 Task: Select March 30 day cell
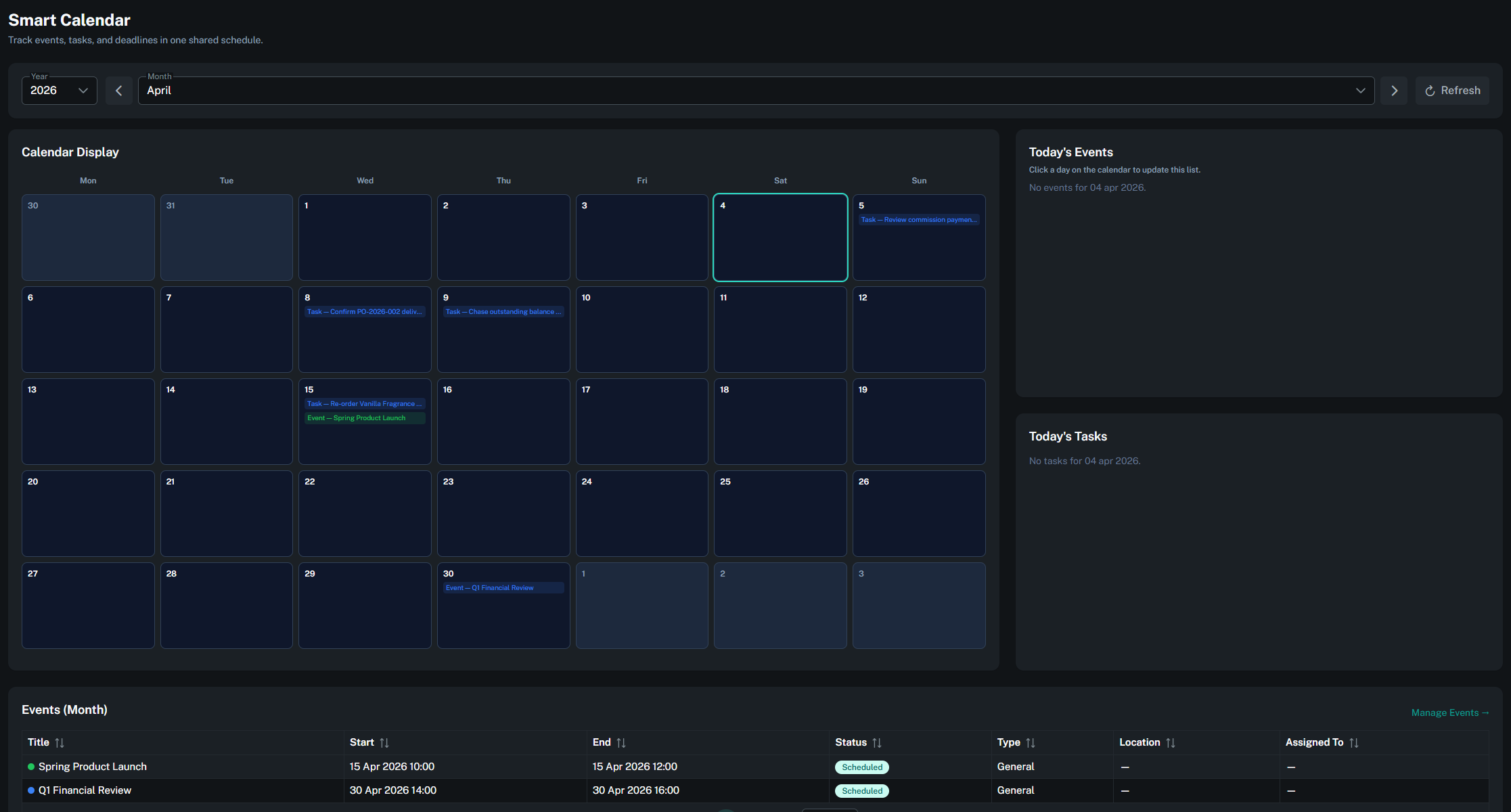tap(88, 238)
